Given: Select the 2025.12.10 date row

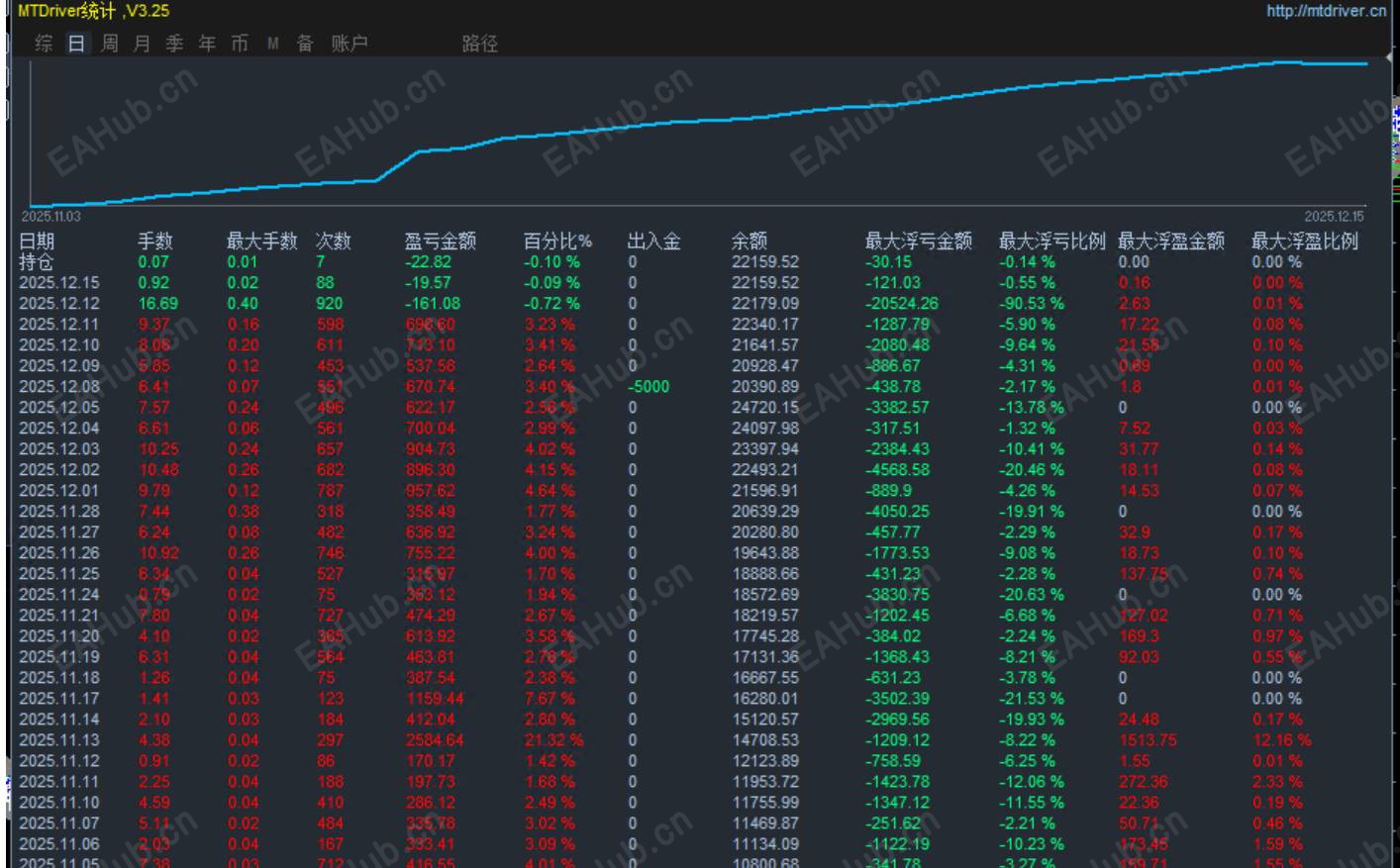Looking at the screenshot, I should click(59, 345).
